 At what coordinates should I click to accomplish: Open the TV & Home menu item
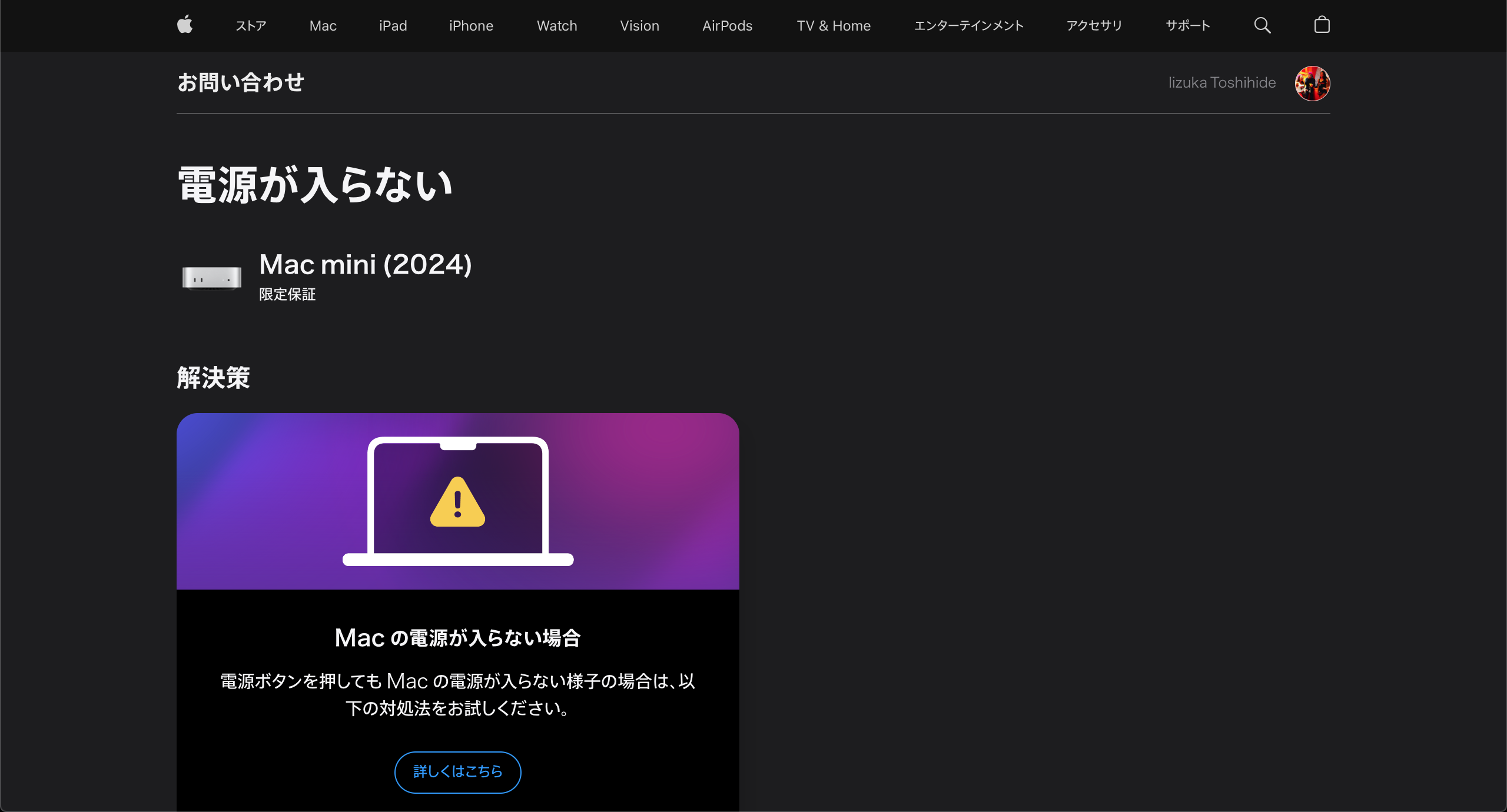(834, 26)
